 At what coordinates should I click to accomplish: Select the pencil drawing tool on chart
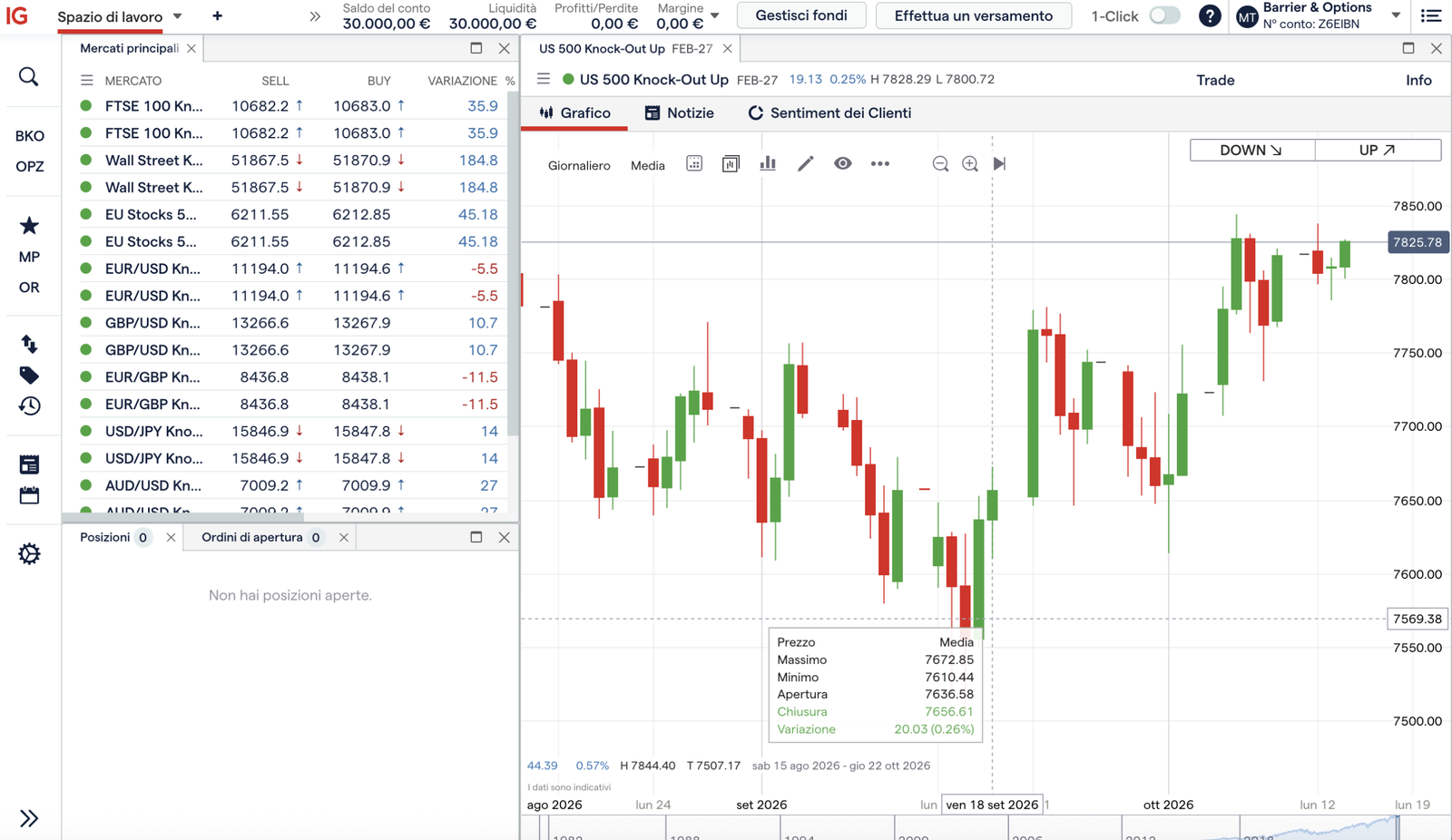point(806,164)
